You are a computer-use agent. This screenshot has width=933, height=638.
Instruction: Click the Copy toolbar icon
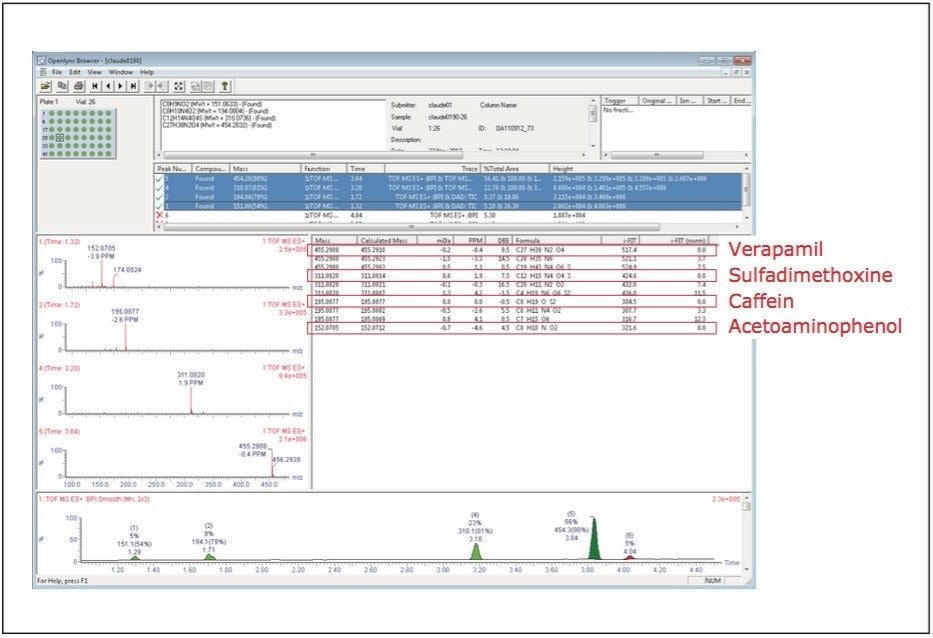pos(62,87)
